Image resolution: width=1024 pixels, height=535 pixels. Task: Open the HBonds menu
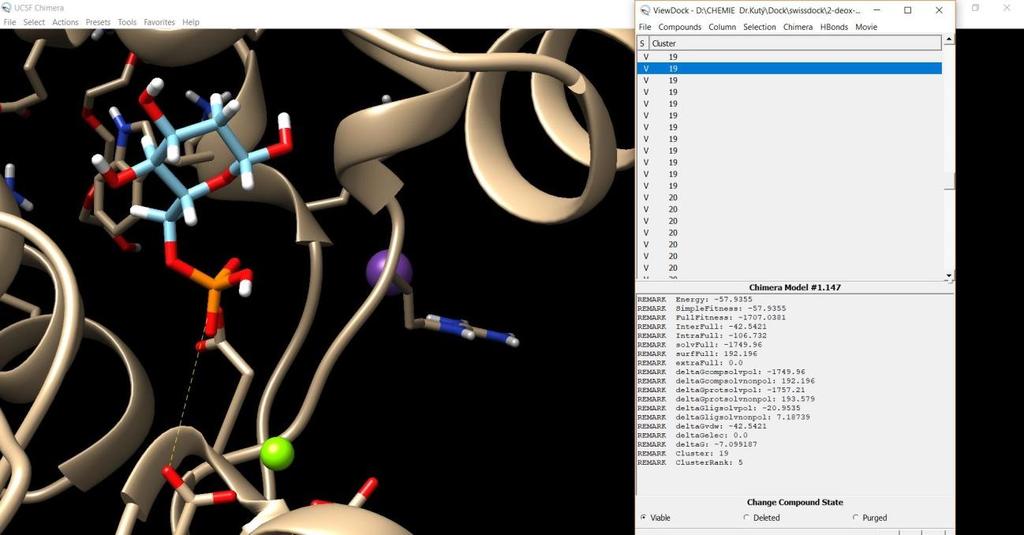click(834, 27)
